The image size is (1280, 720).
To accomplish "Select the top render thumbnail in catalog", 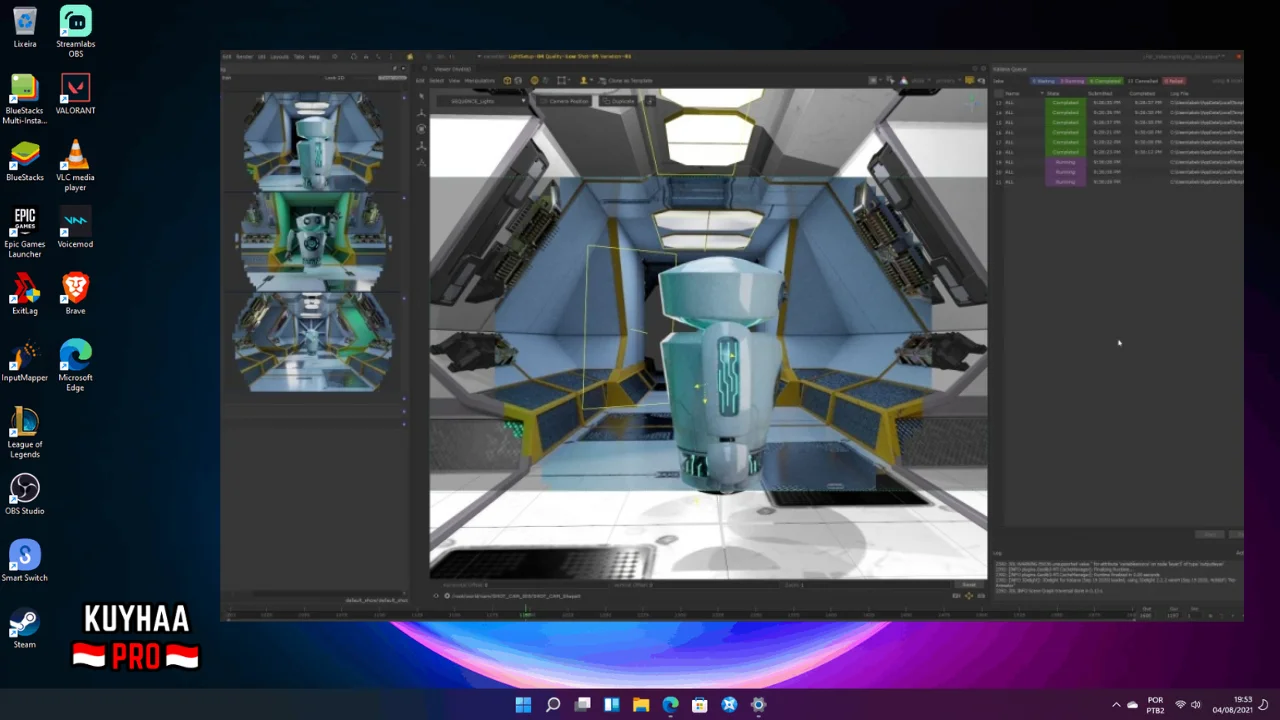I will click(x=313, y=140).
